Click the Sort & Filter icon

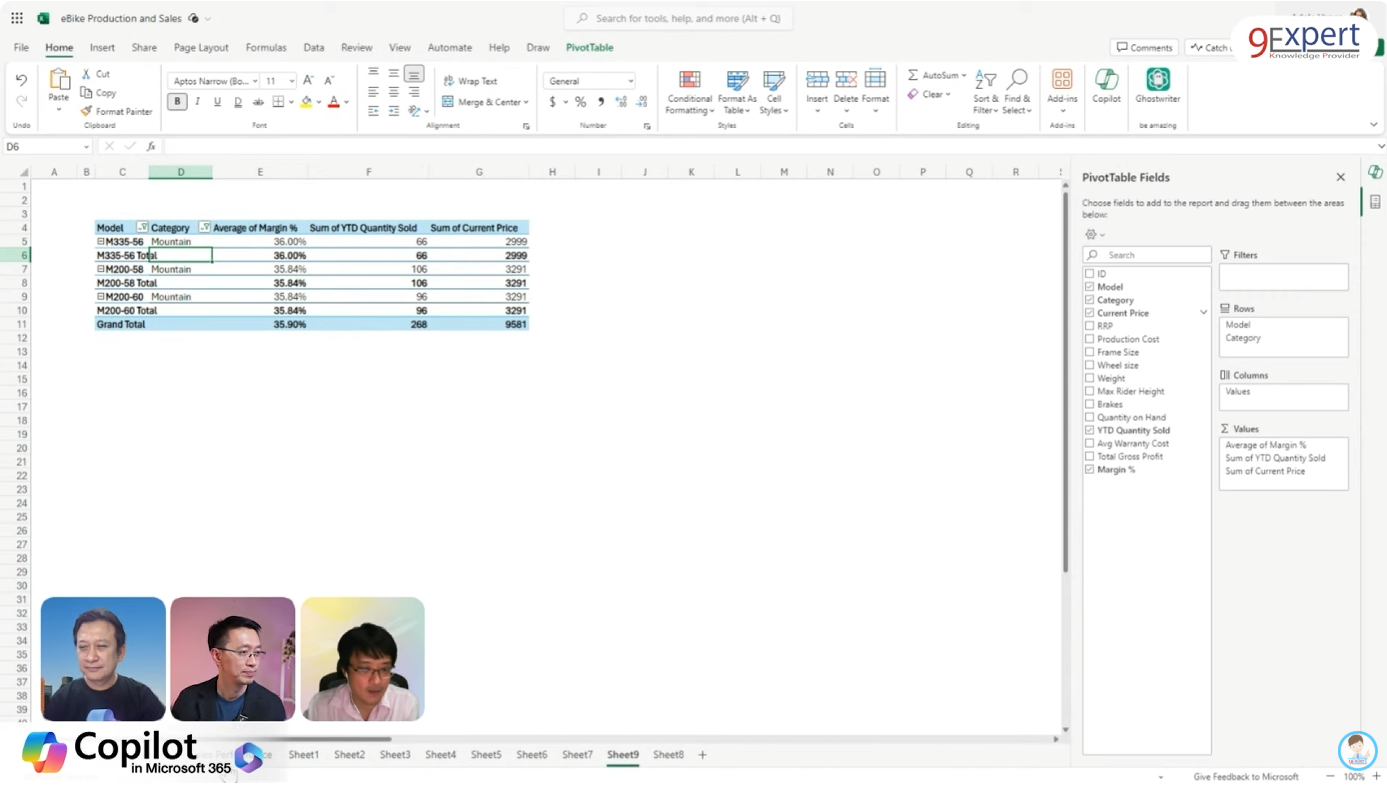pyautogui.click(x=985, y=82)
